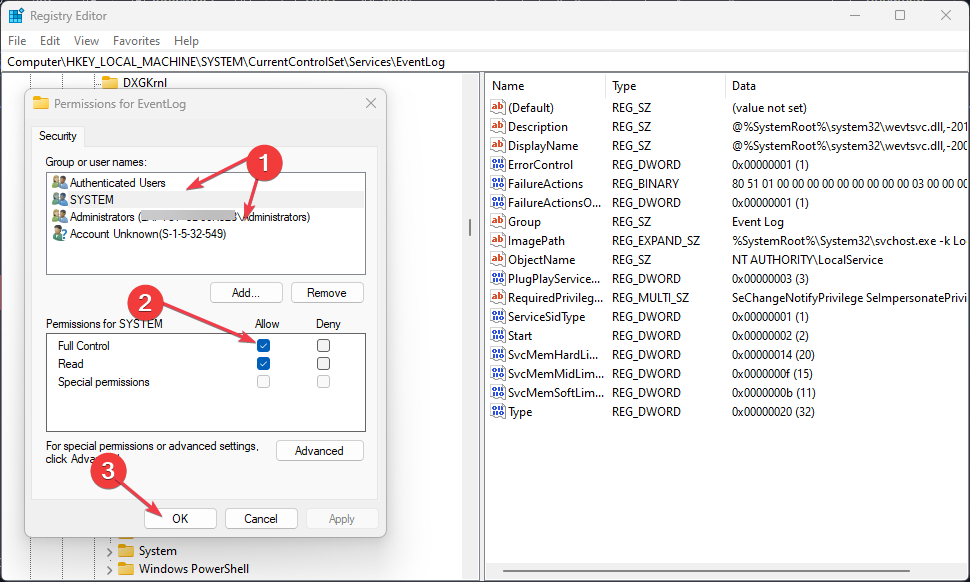
Task: Click '0x00000002 (2)' data of Start
Action: pyautogui.click(x=770, y=336)
